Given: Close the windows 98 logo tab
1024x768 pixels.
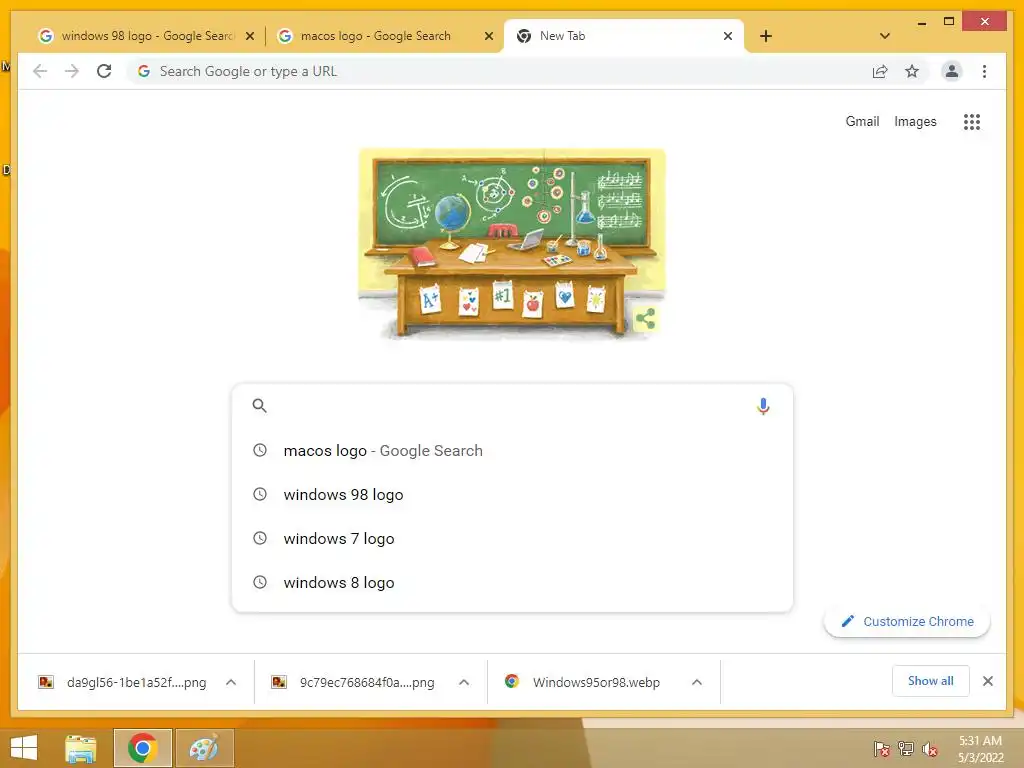Looking at the screenshot, I should 249,37.
